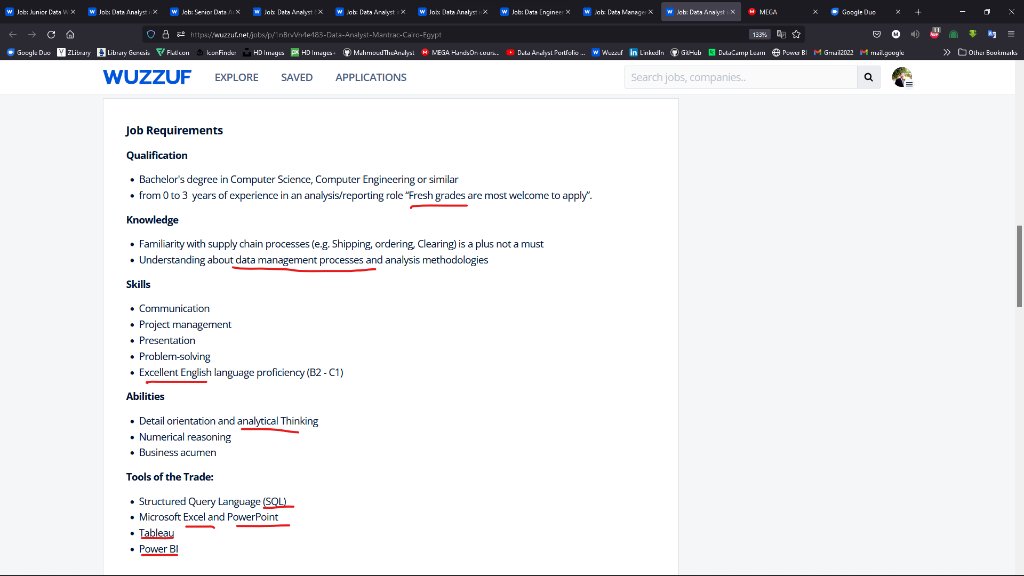1024x576 pixels.
Task: Open the EXPLORE navigation link
Action: point(236,77)
